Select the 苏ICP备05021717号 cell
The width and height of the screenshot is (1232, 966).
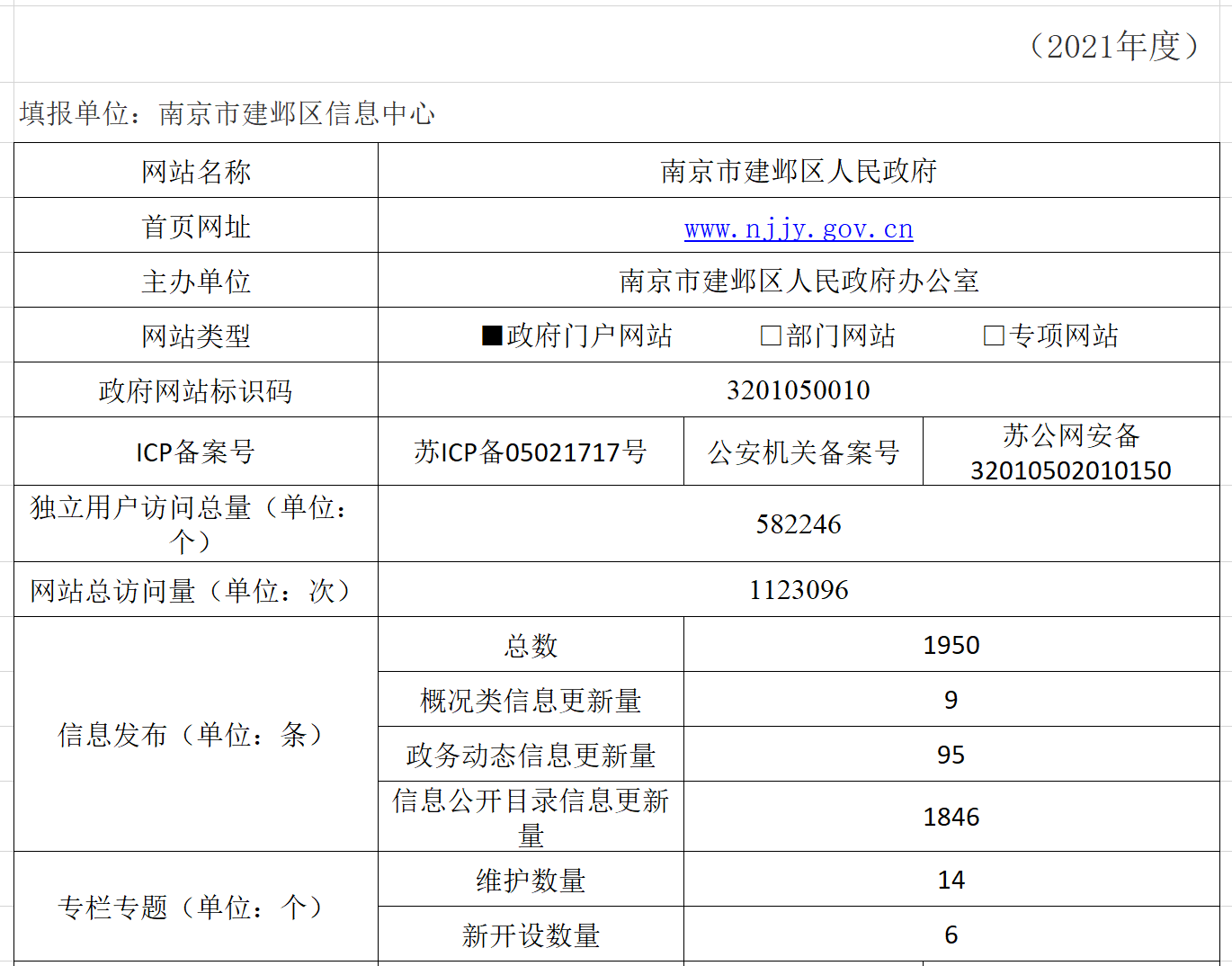point(531,452)
